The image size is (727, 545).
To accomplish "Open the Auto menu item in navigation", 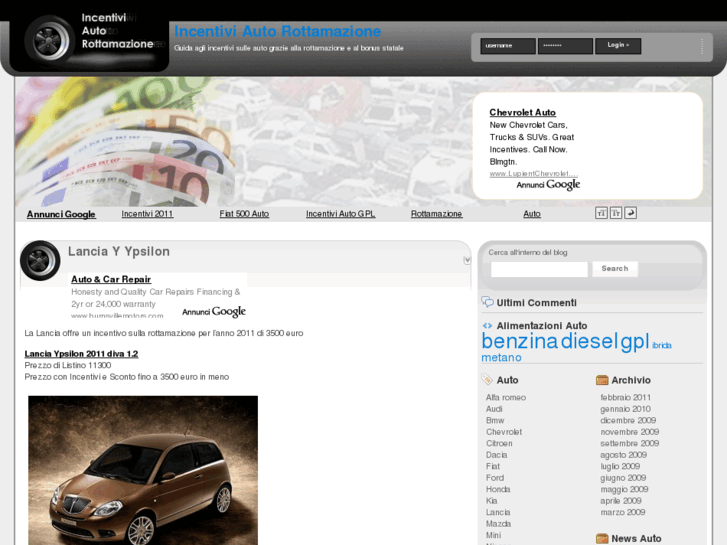I will click(x=532, y=214).
